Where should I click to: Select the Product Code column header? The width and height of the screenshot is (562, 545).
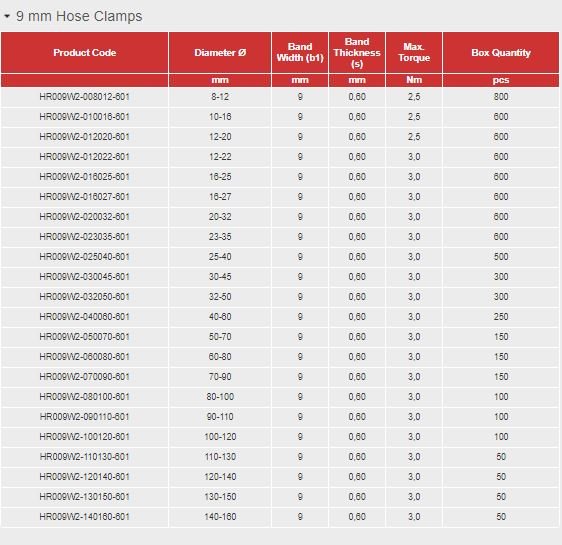pos(85,53)
